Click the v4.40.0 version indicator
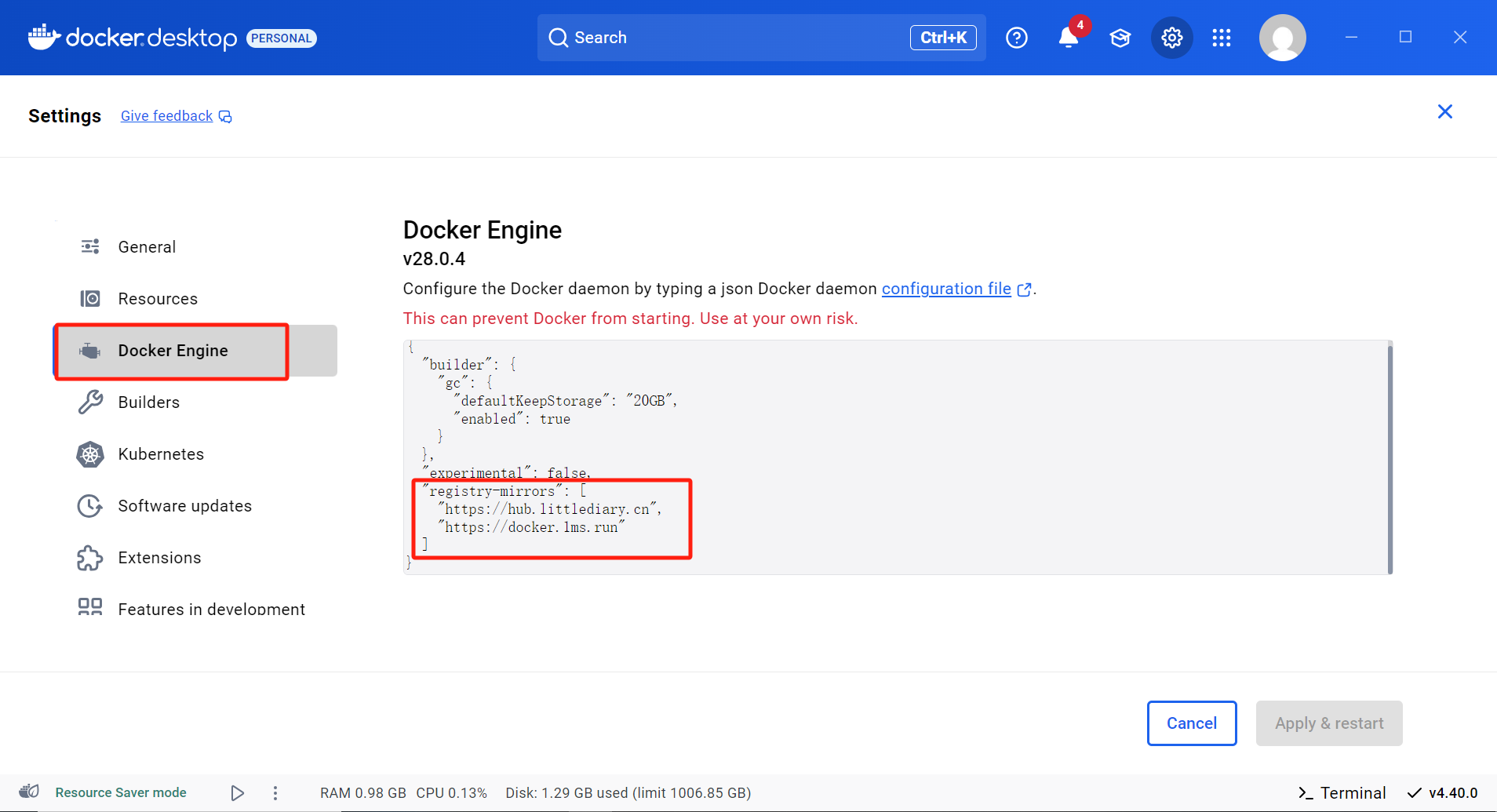This screenshot has height=812, width=1497. coord(1444,793)
